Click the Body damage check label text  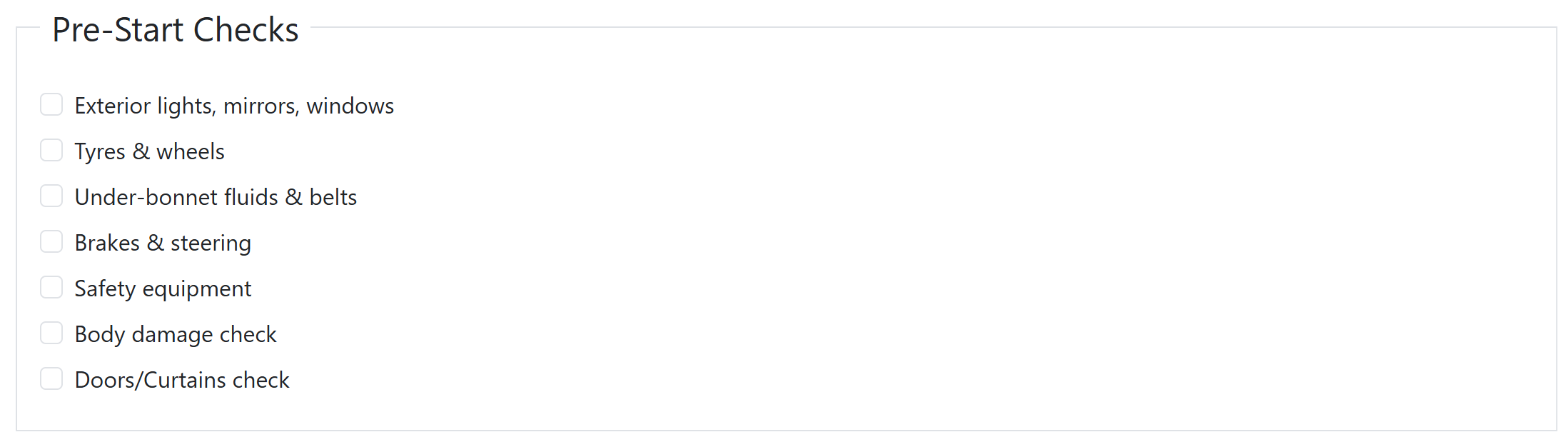pos(176,334)
